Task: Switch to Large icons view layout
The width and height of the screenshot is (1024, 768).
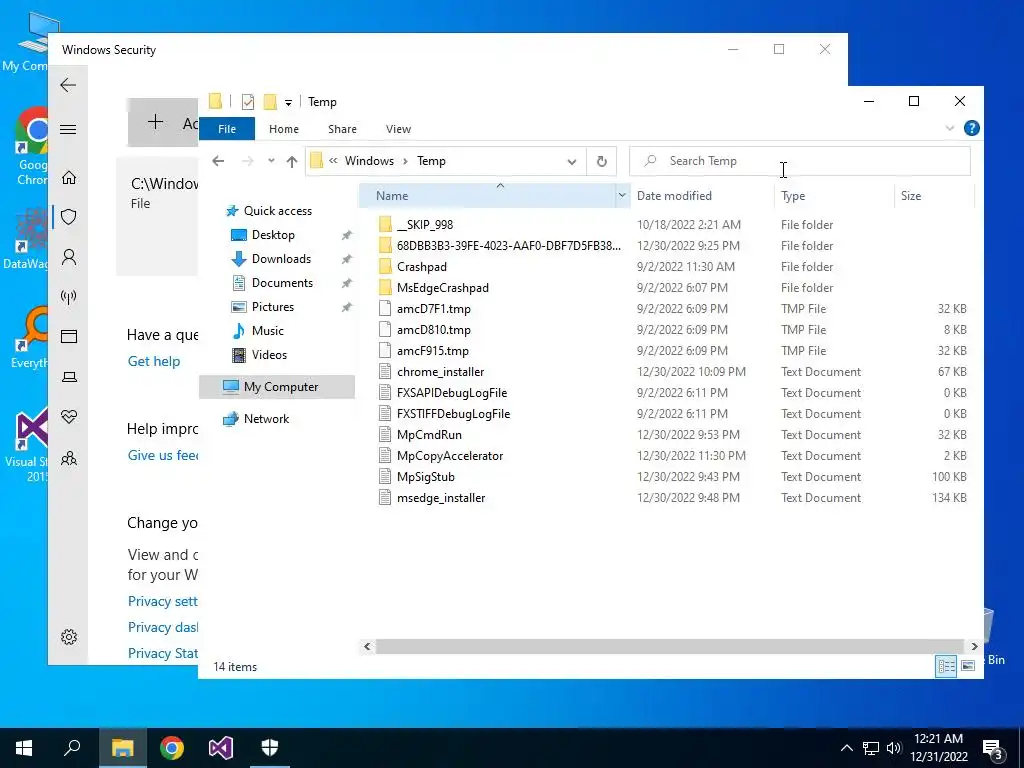Action: pyautogui.click(x=968, y=666)
